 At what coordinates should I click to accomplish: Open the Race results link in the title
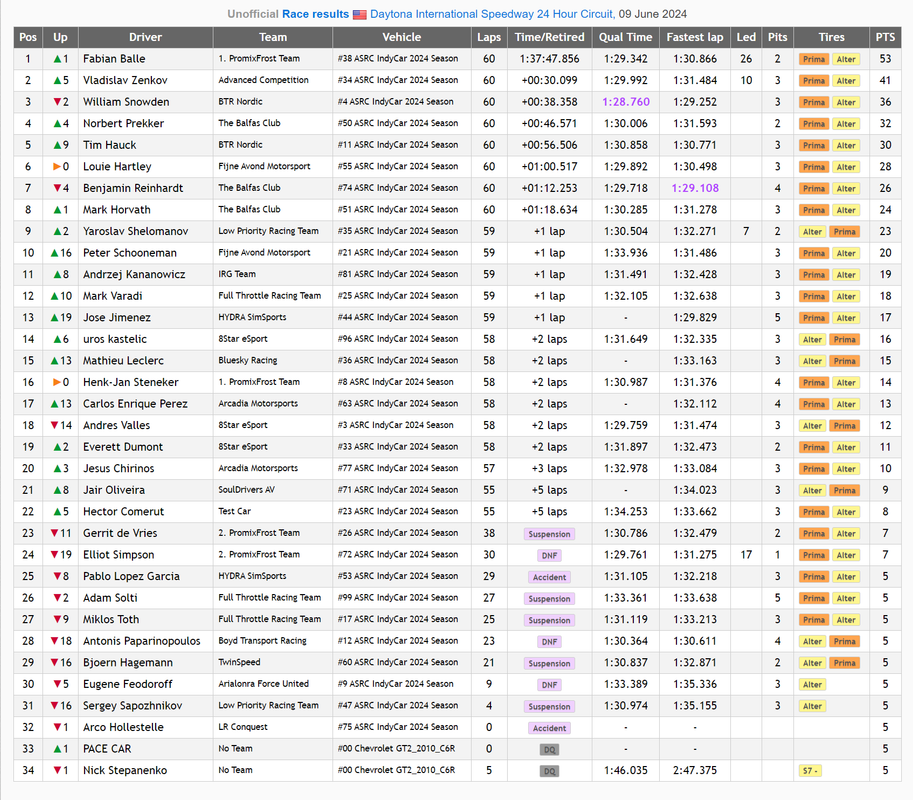[x=315, y=14]
